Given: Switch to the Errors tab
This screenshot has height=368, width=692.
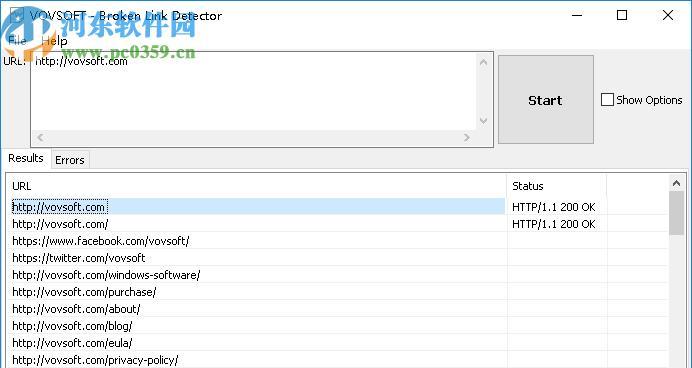Looking at the screenshot, I should 70,160.
